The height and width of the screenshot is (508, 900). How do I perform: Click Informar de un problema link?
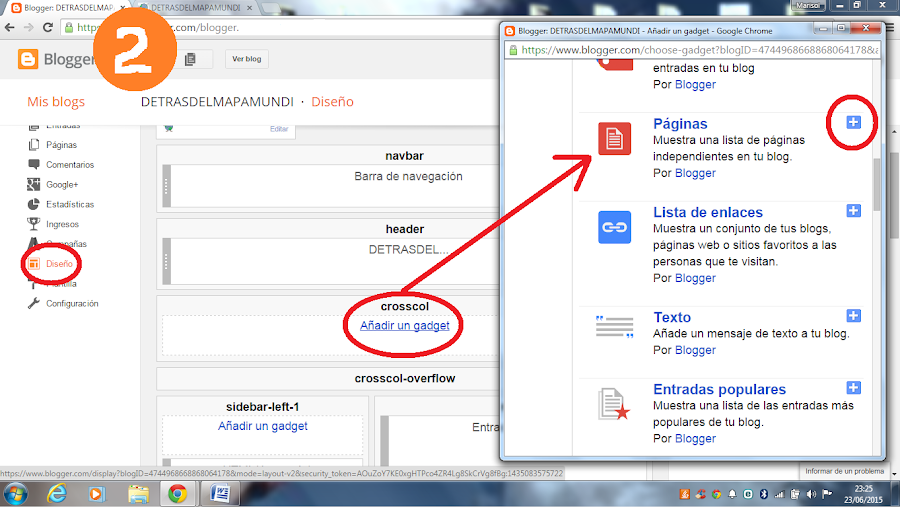click(844, 471)
